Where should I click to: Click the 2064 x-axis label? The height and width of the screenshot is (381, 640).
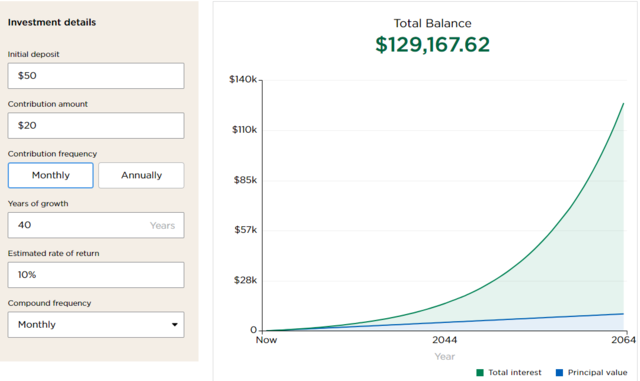[623, 340]
